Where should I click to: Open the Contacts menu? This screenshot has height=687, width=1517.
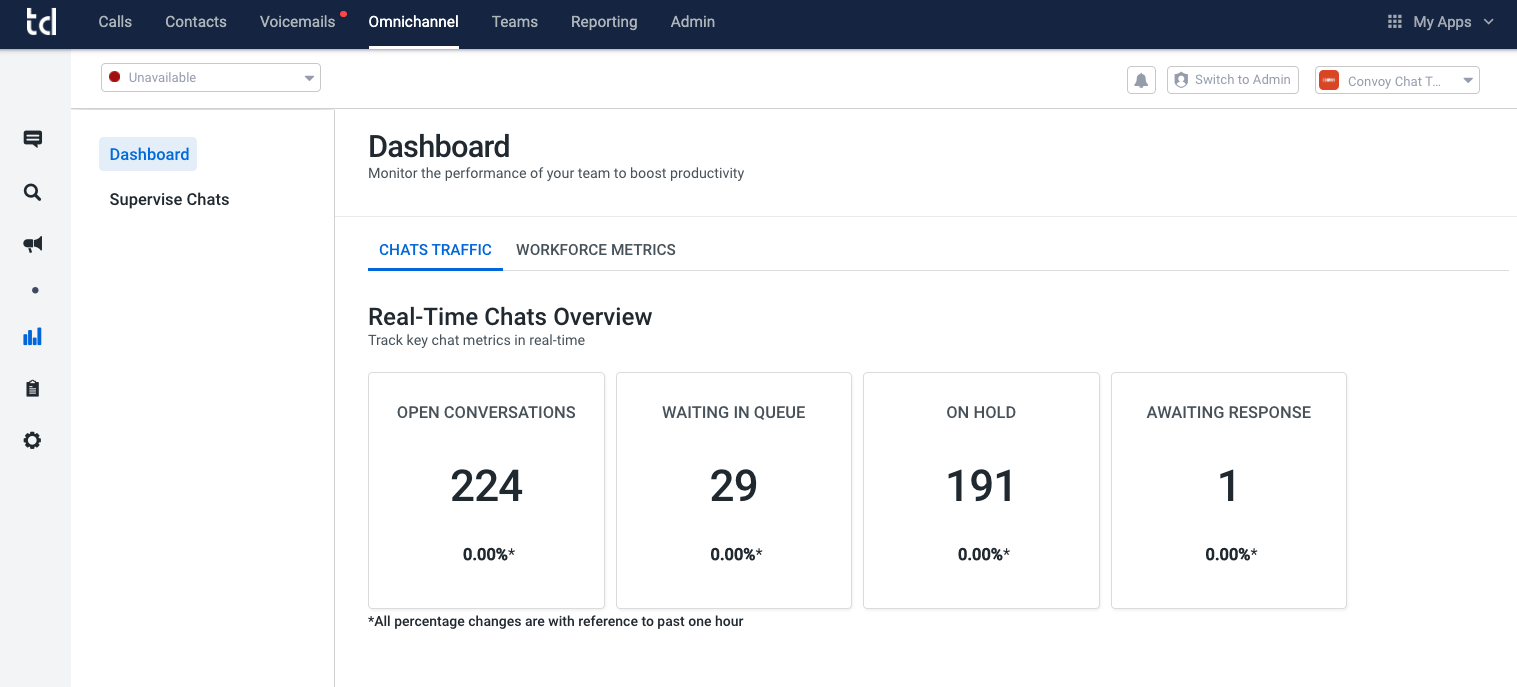pos(196,21)
